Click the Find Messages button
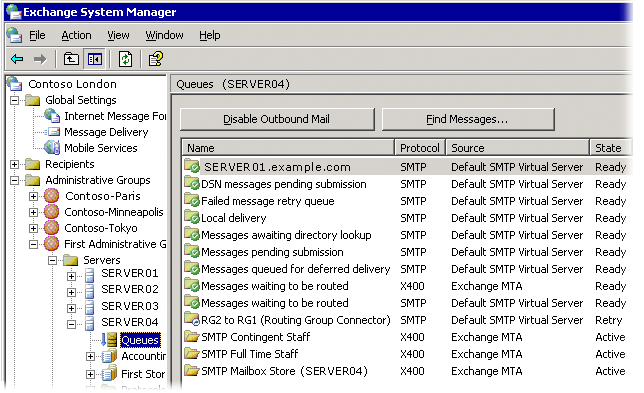Viewport: 644px width, 393px height. click(x=468, y=119)
